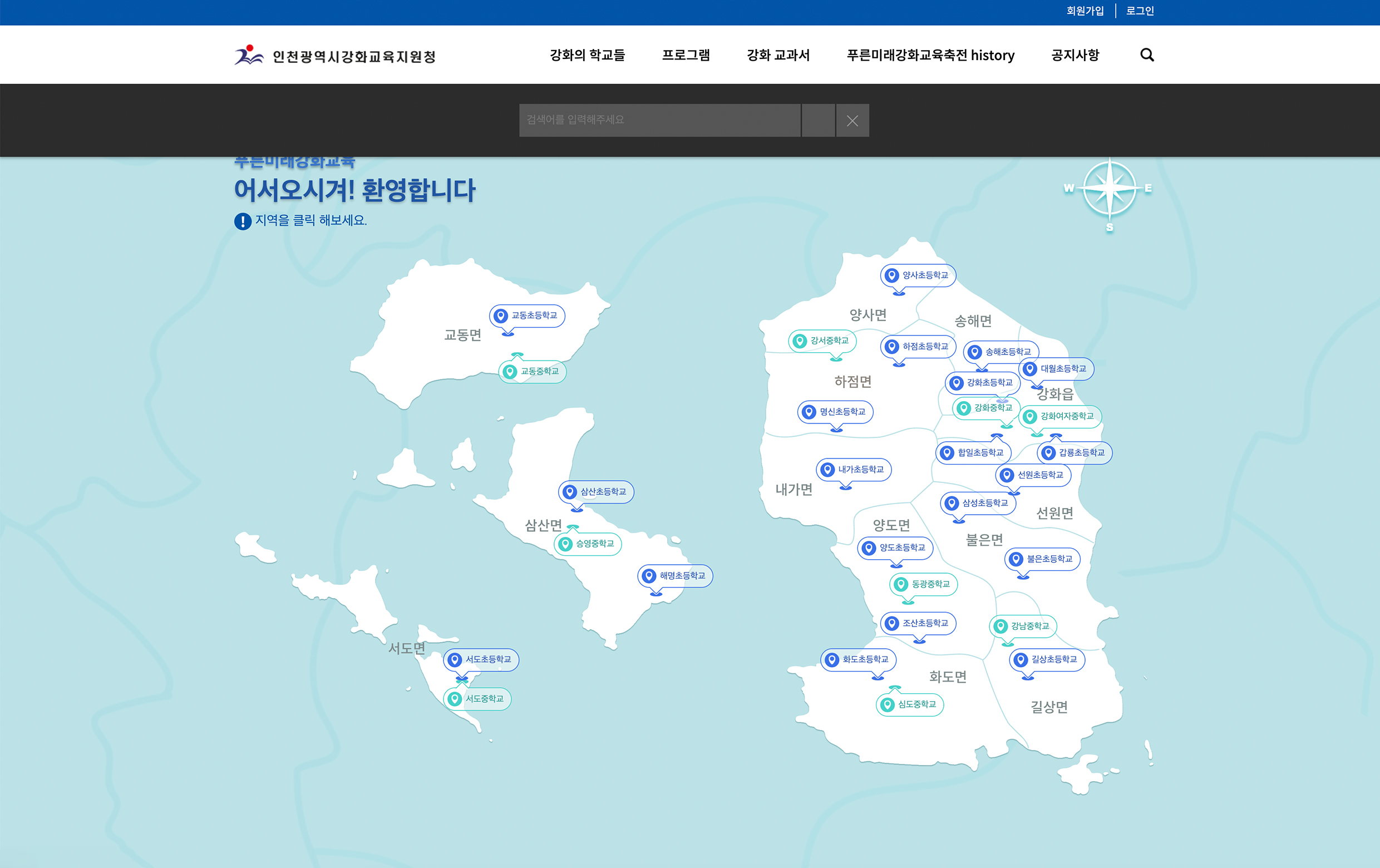Select the 화도초등학교 map pin
Image resolution: width=1380 pixels, height=868 pixels.
click(859, 659)
